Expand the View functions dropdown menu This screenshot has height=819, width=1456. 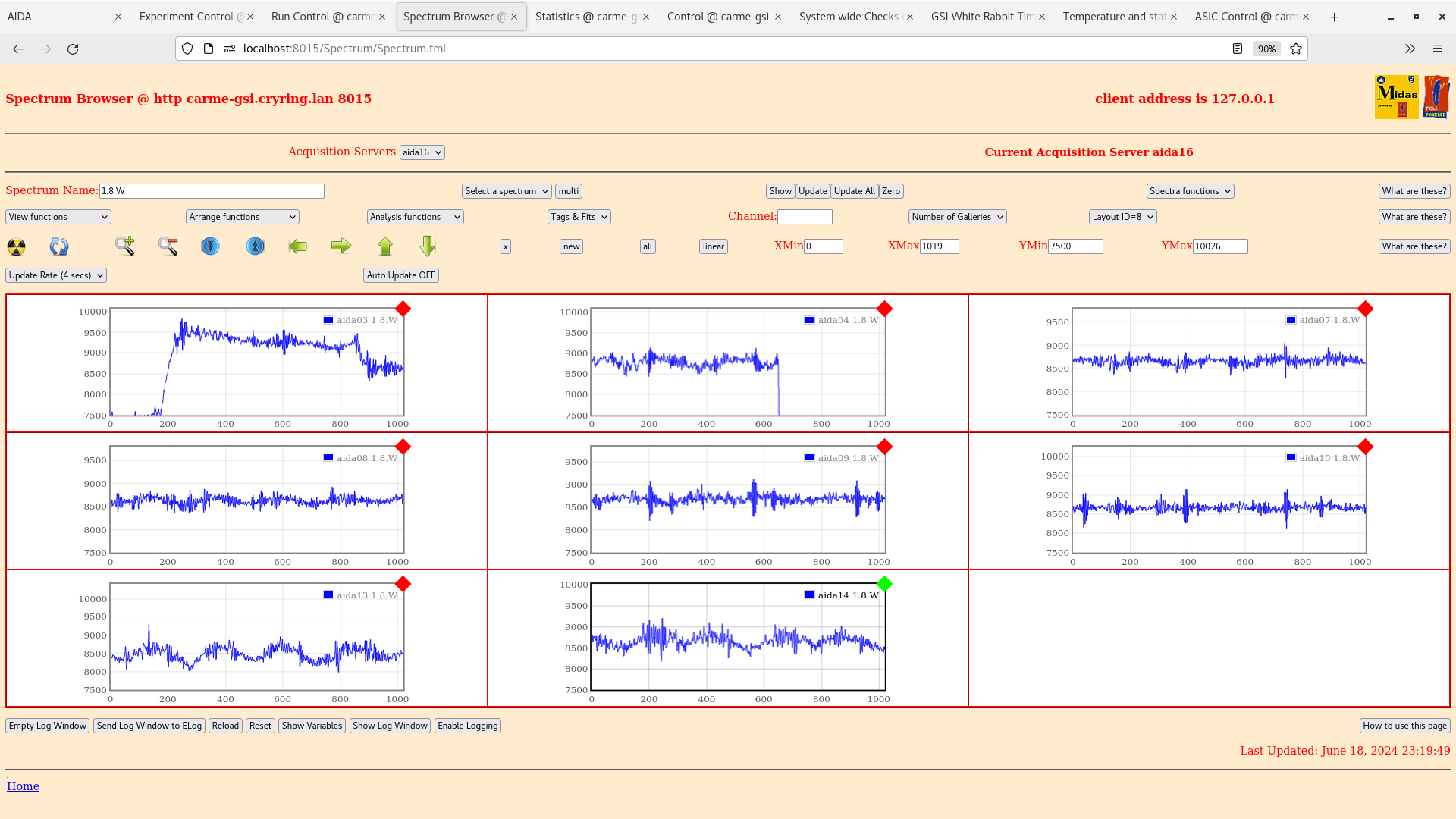[57, 217]
